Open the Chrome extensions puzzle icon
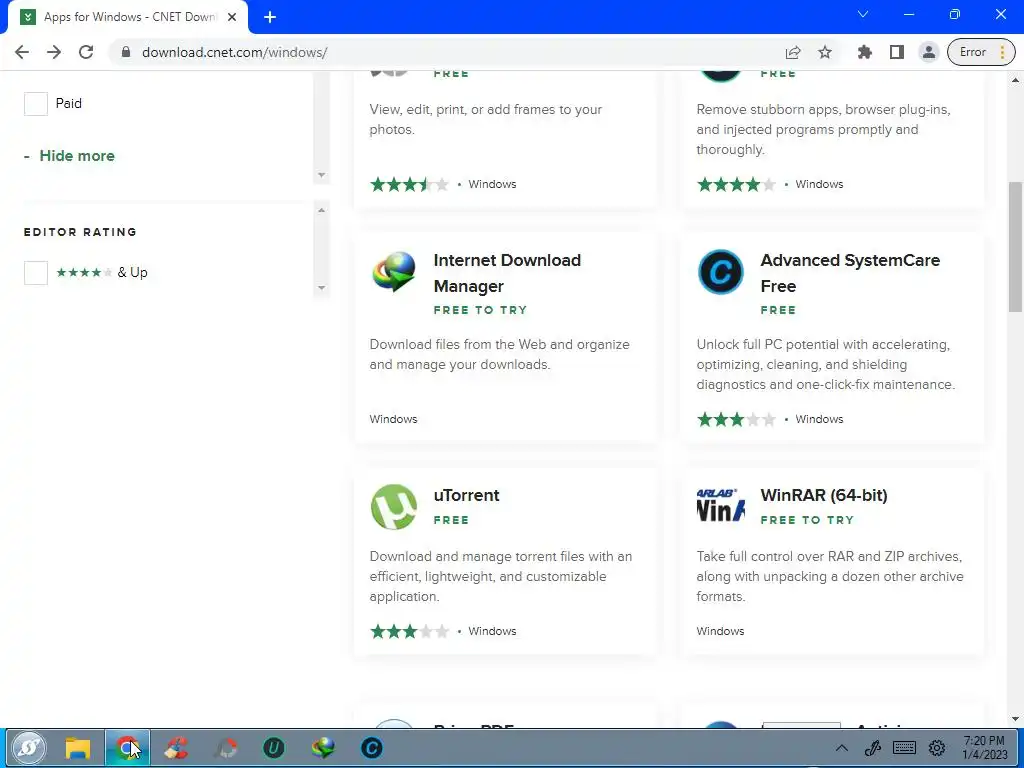 (865, 52)
